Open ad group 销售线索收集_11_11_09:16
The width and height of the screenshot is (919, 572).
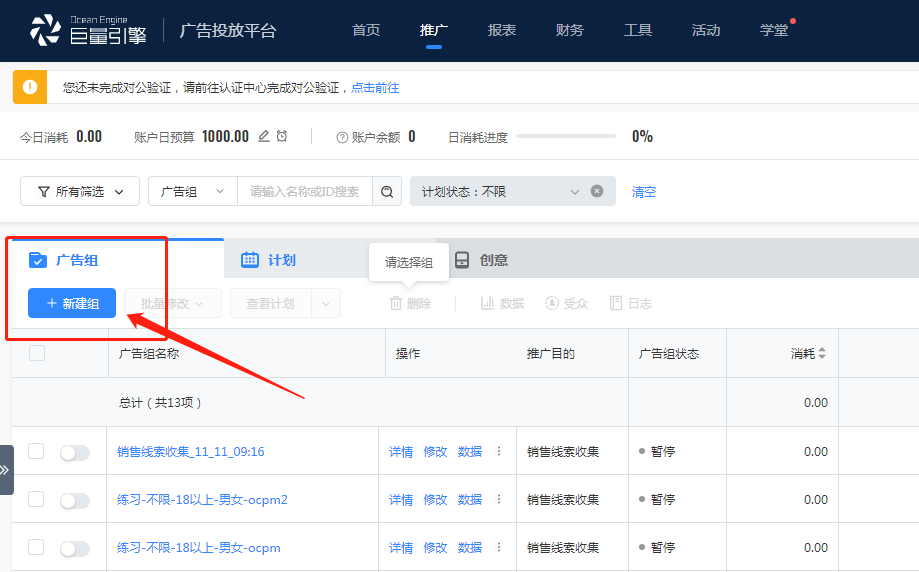pyautogui.click(x=190, y=452)
